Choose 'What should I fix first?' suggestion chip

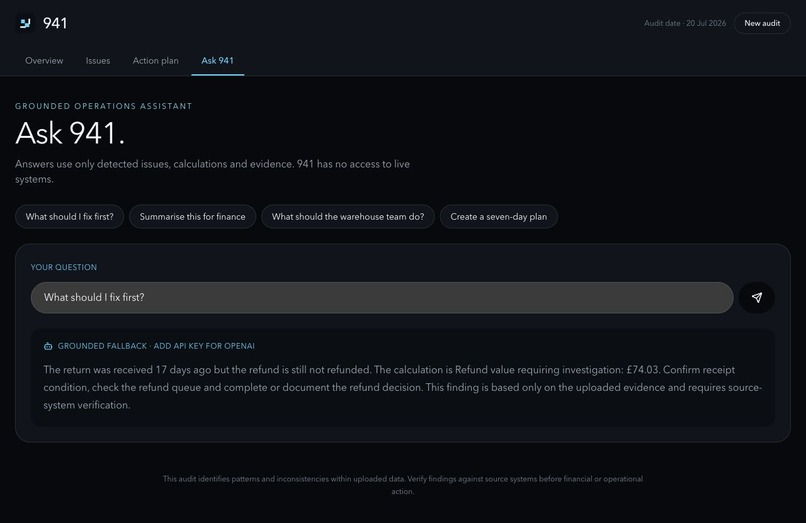69,217
